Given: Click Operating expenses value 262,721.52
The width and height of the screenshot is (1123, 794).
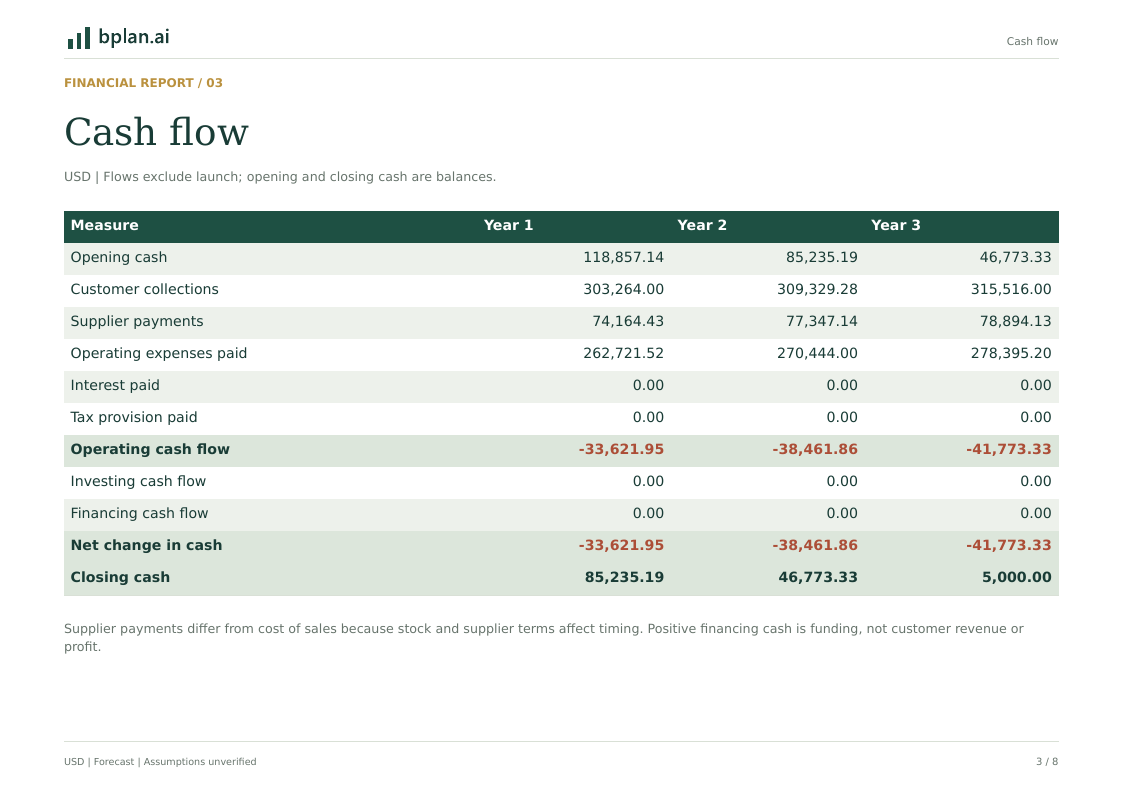Looking at the screenshot, I should (623, 354).
